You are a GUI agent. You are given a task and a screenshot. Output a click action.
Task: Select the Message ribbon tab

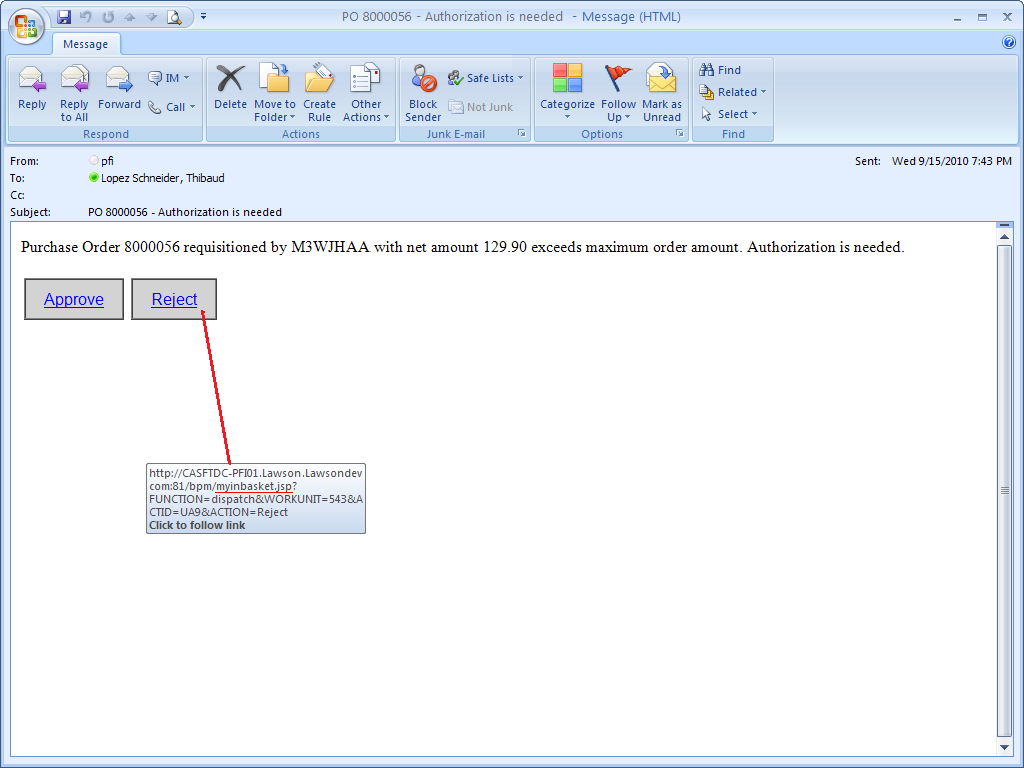coord(86,44)
